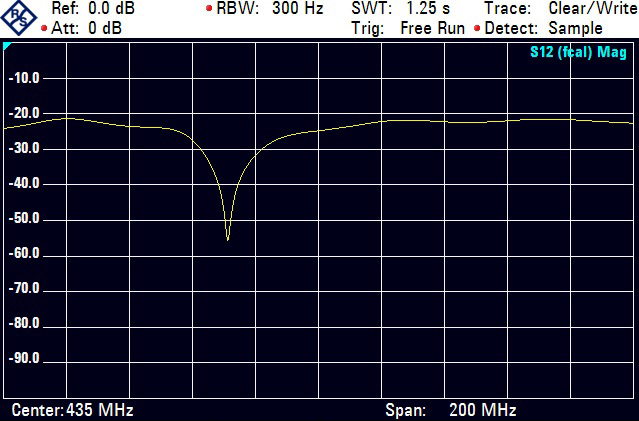Screen dimensions: 639x421
Task: Click the -10.0 axis label
Action: (22, 78)
